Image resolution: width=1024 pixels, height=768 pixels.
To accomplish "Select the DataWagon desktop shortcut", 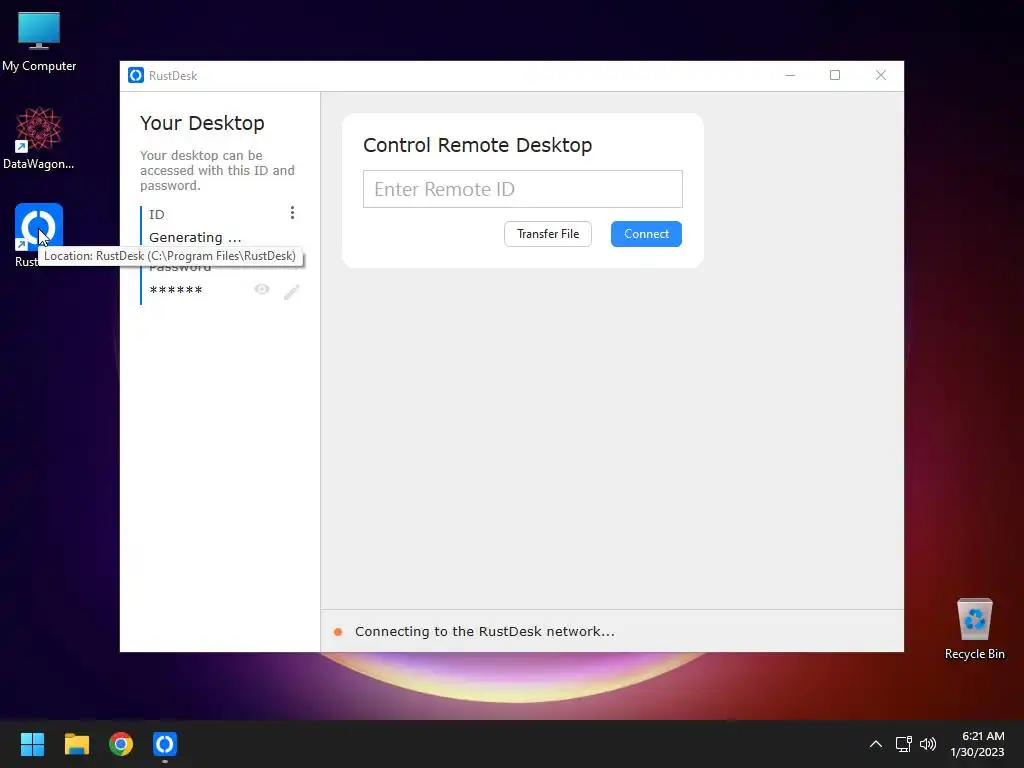I will [39, 138].
